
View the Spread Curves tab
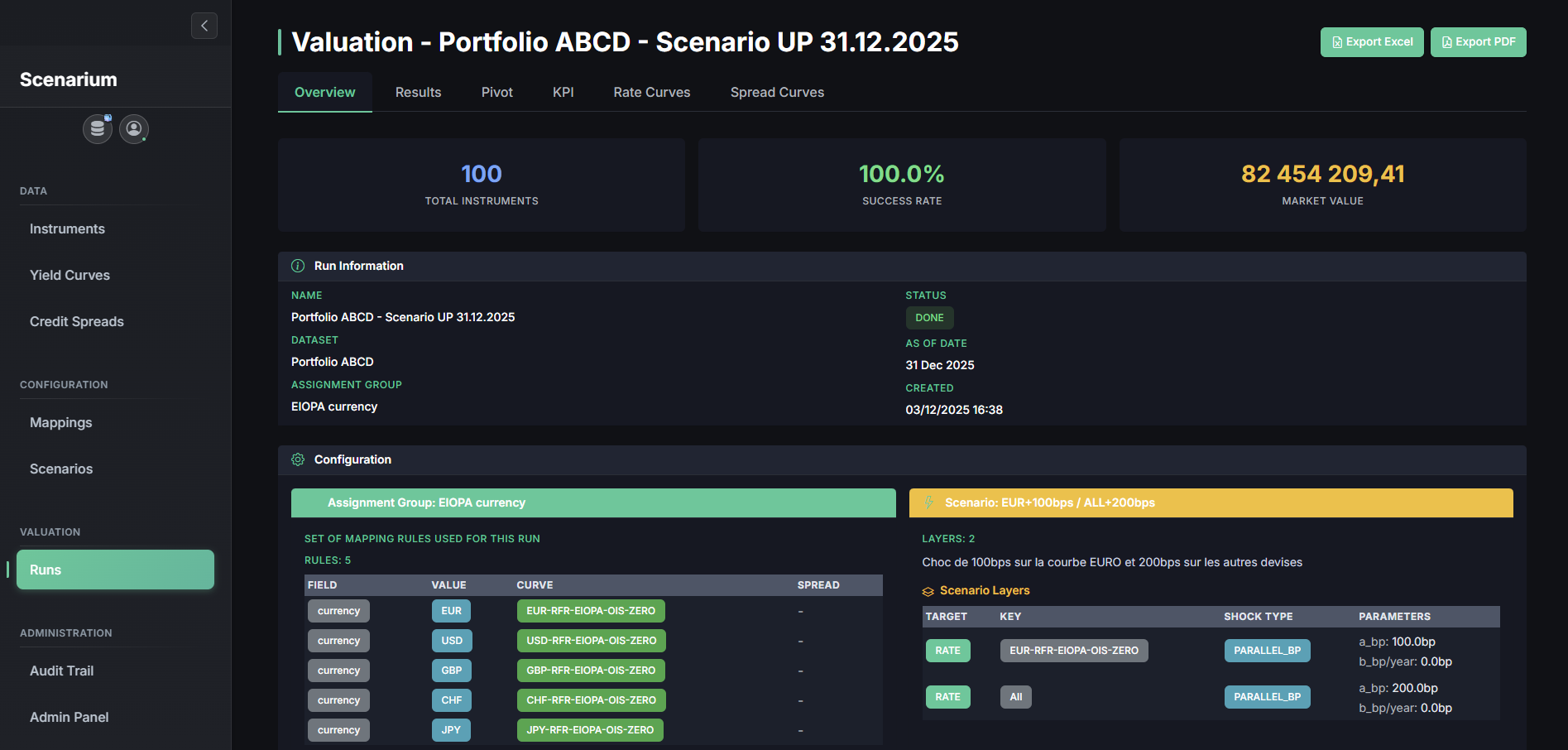777,93
